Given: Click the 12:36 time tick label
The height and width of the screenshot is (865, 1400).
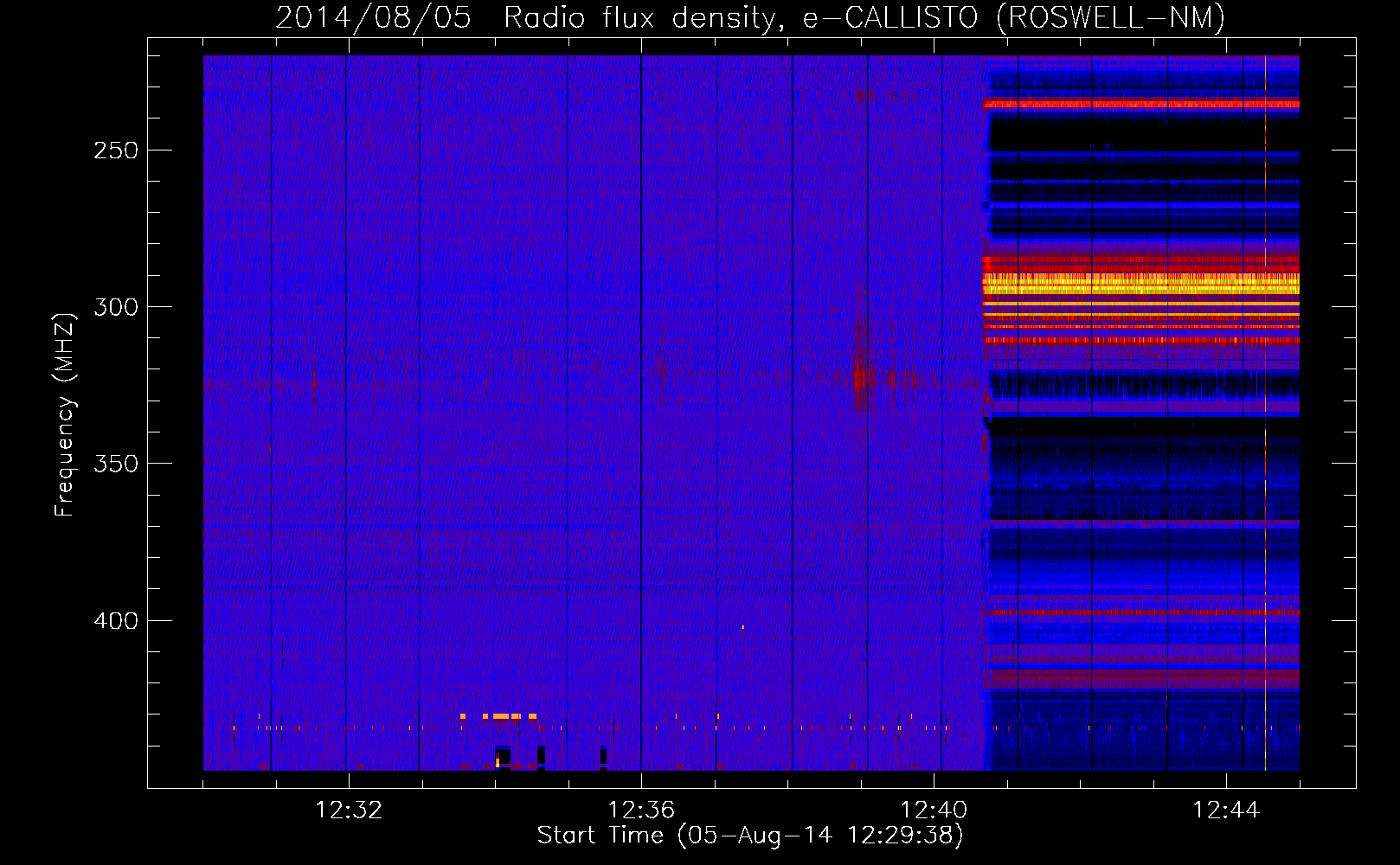Looking at the screenshot, I should [x=641, y=811].
